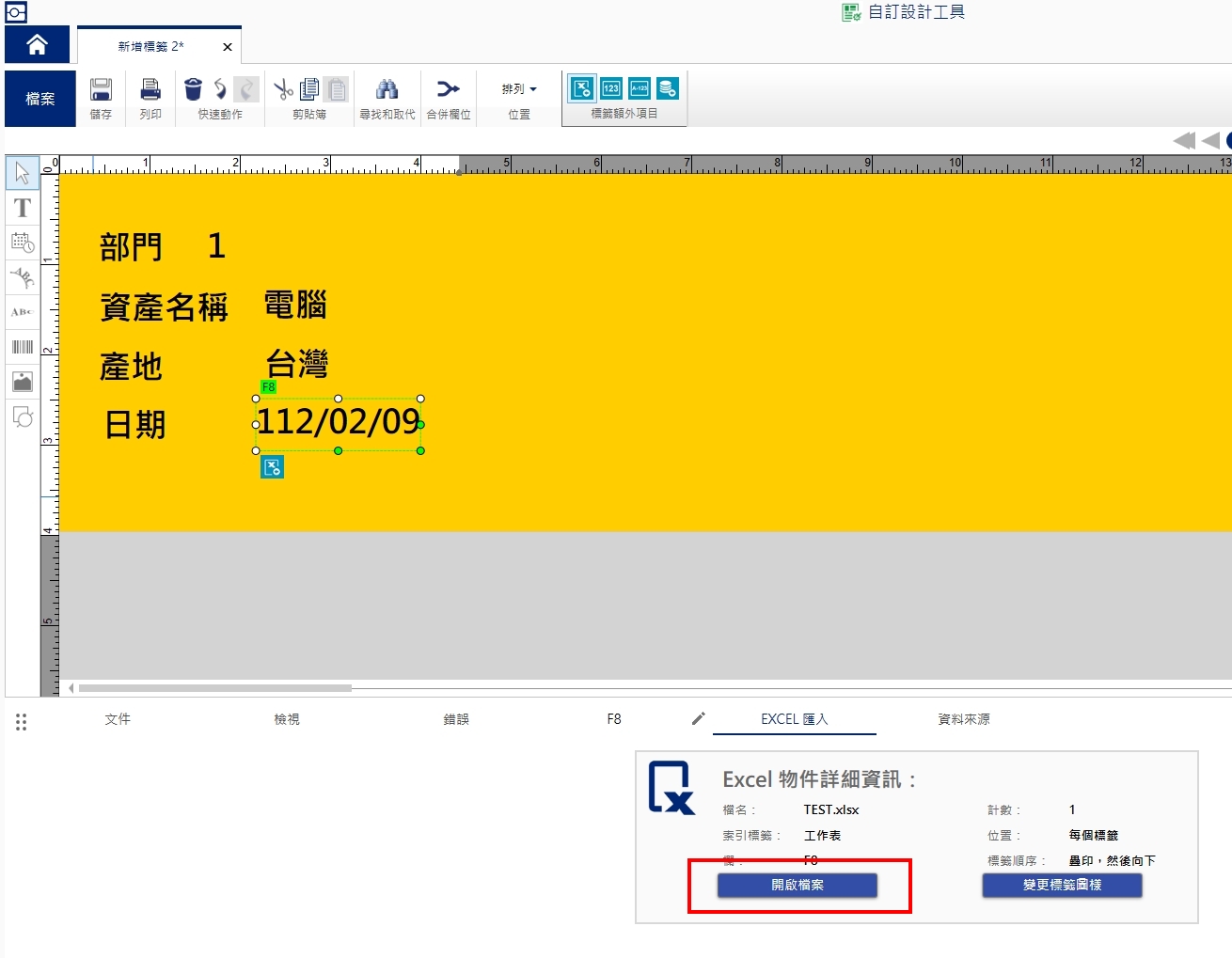Select the 資產名稱 label text

pyautogui.click(x=165, y=307)
